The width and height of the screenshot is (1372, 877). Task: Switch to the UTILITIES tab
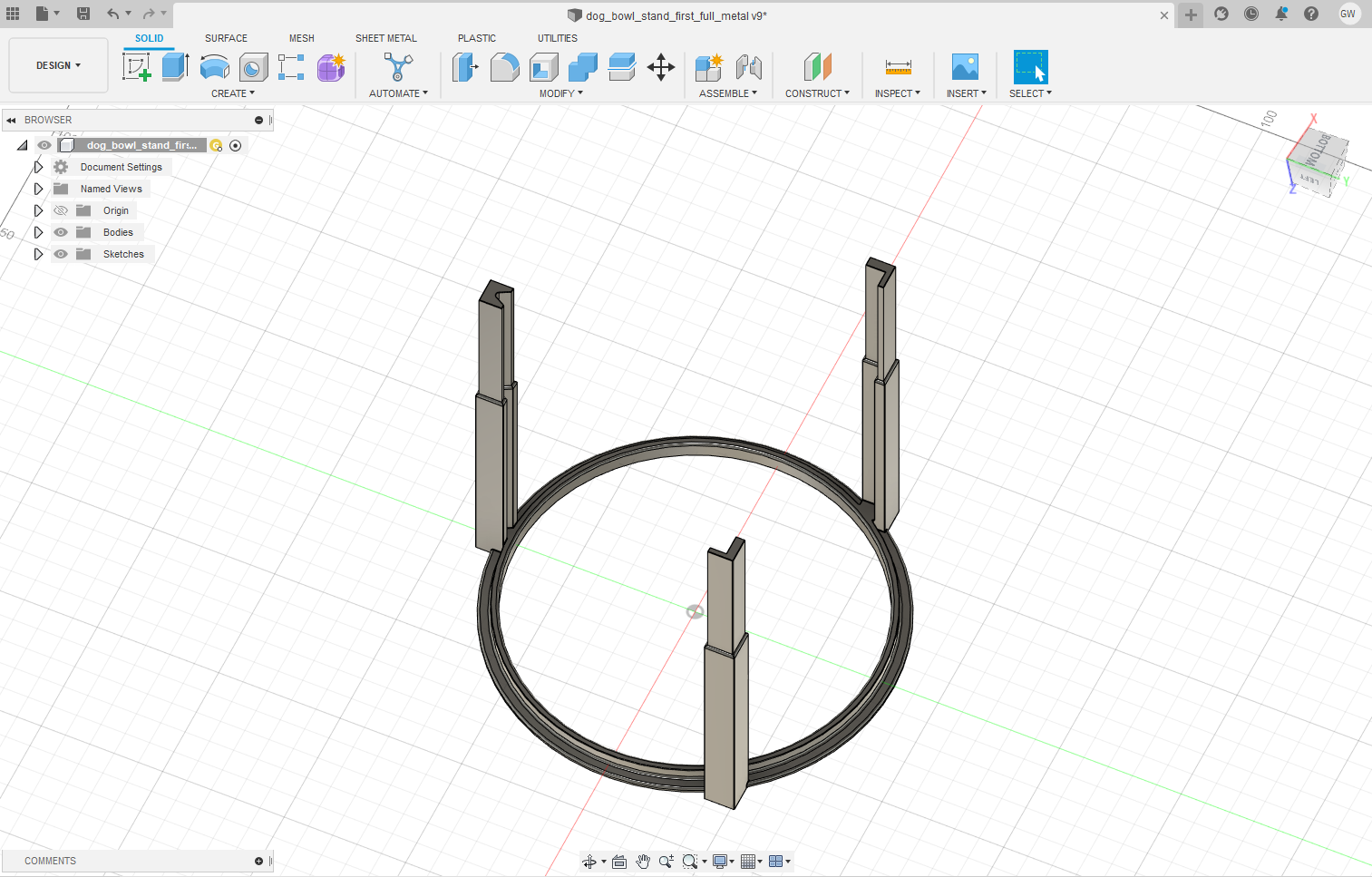pos(558,38)
